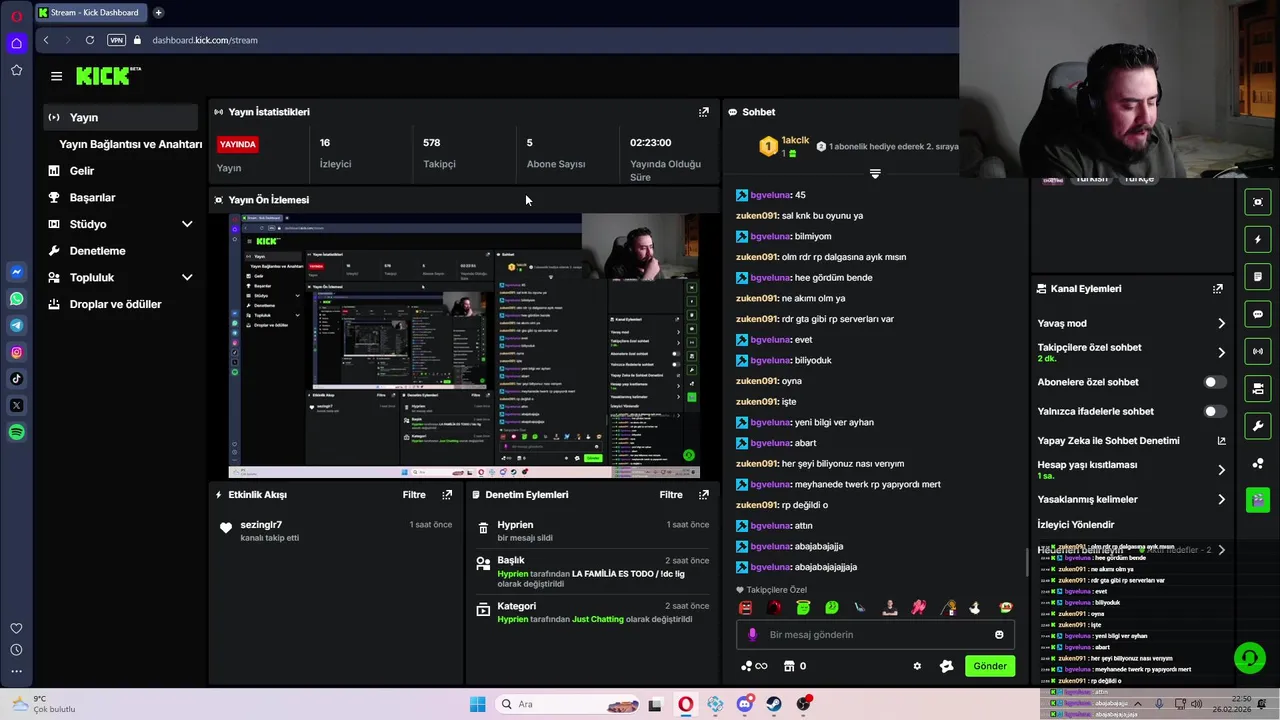
Task: Pop out the Kanal Eylemleri panel
Action: pyautogui.click(x=1218, y=289)
